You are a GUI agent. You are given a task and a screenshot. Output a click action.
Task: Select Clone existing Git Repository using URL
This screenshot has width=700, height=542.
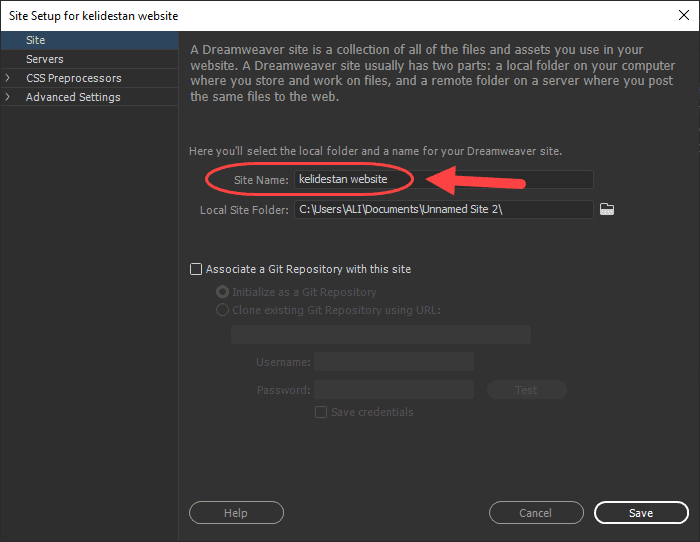pyautogui.click(x=222, y=310)
